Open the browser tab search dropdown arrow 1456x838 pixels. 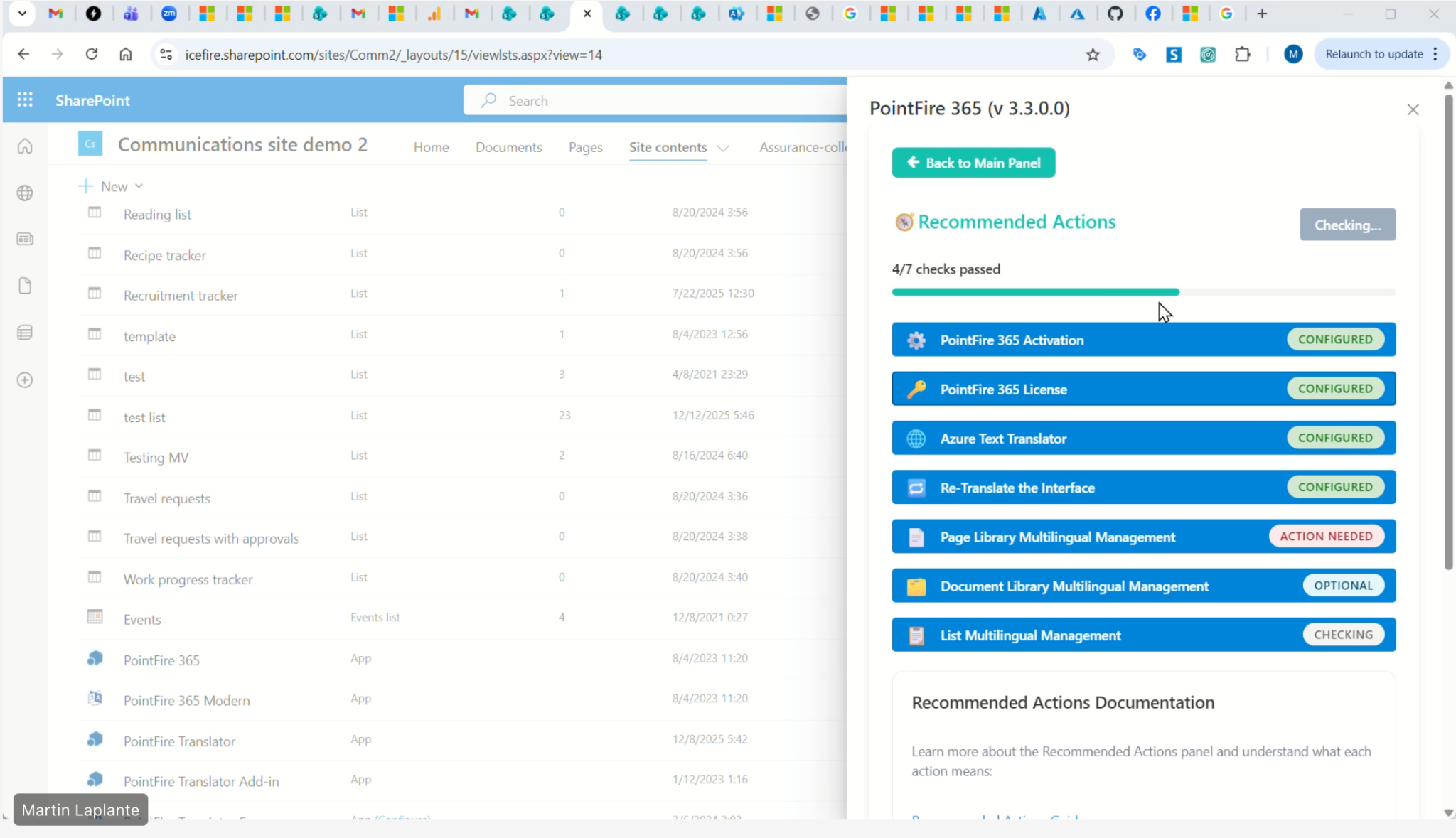22,14
